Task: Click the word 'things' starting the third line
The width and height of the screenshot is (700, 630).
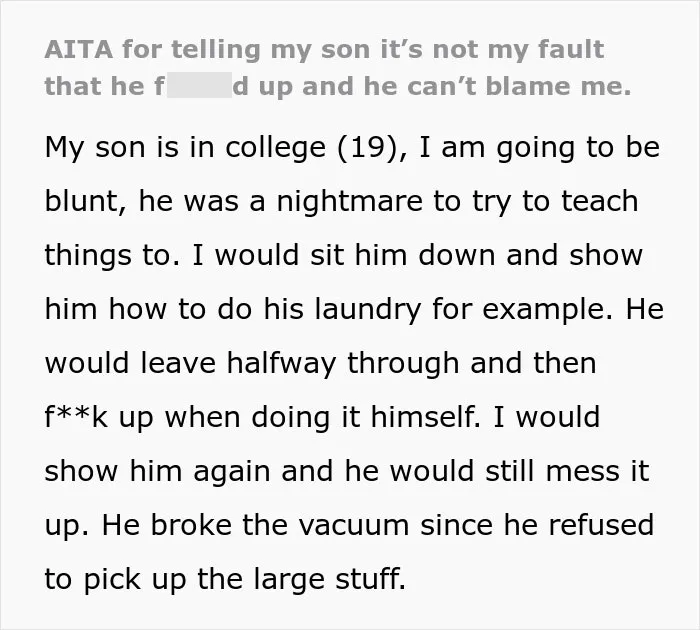Action: (x=88, y=257)
